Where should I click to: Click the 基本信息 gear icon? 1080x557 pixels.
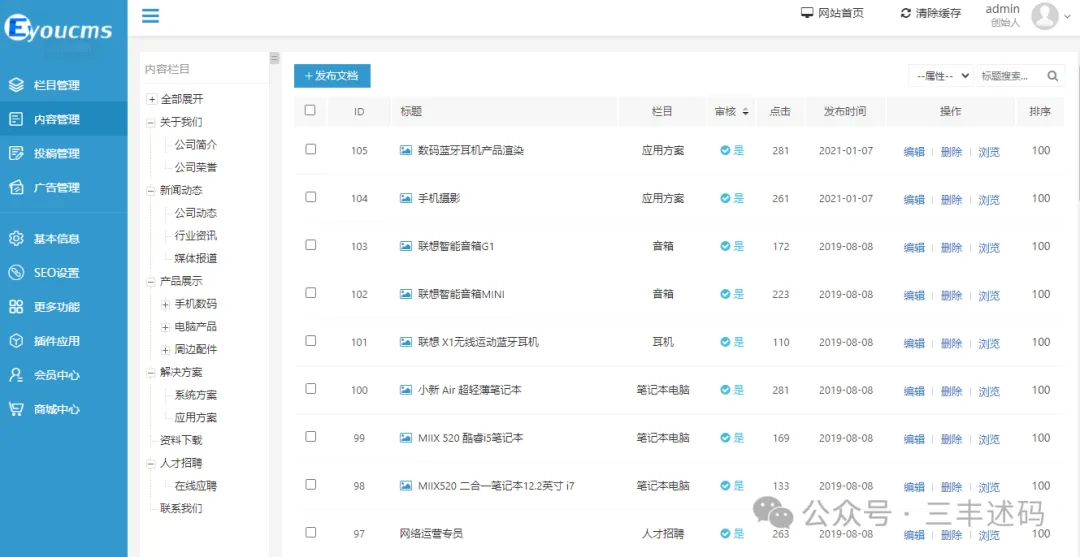coord(17,239)
